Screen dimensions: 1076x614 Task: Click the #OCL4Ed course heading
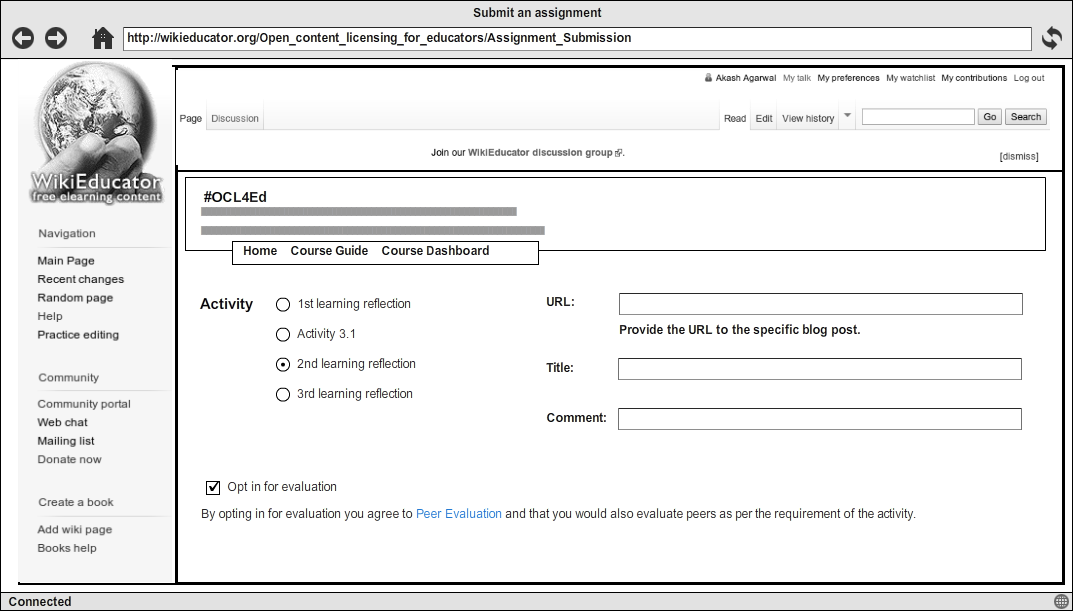point(235,197)
